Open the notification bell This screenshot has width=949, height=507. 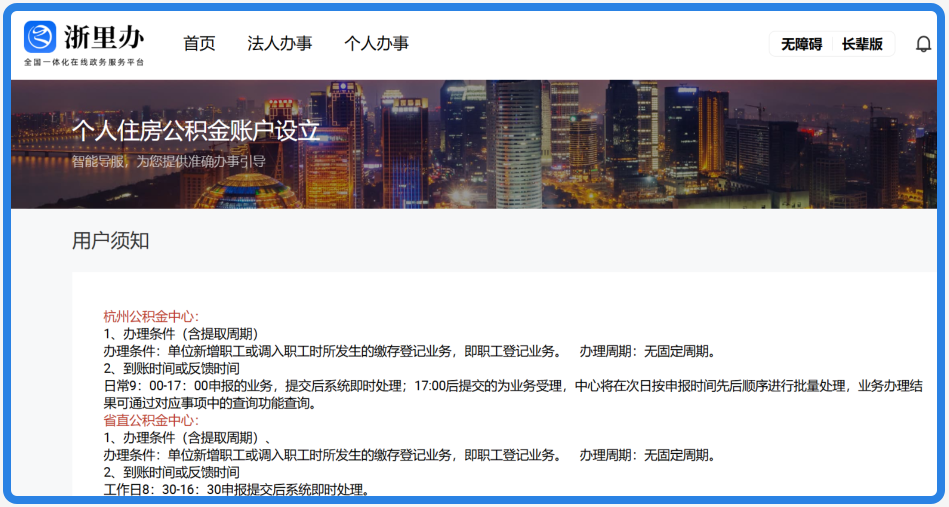(923, 44)
